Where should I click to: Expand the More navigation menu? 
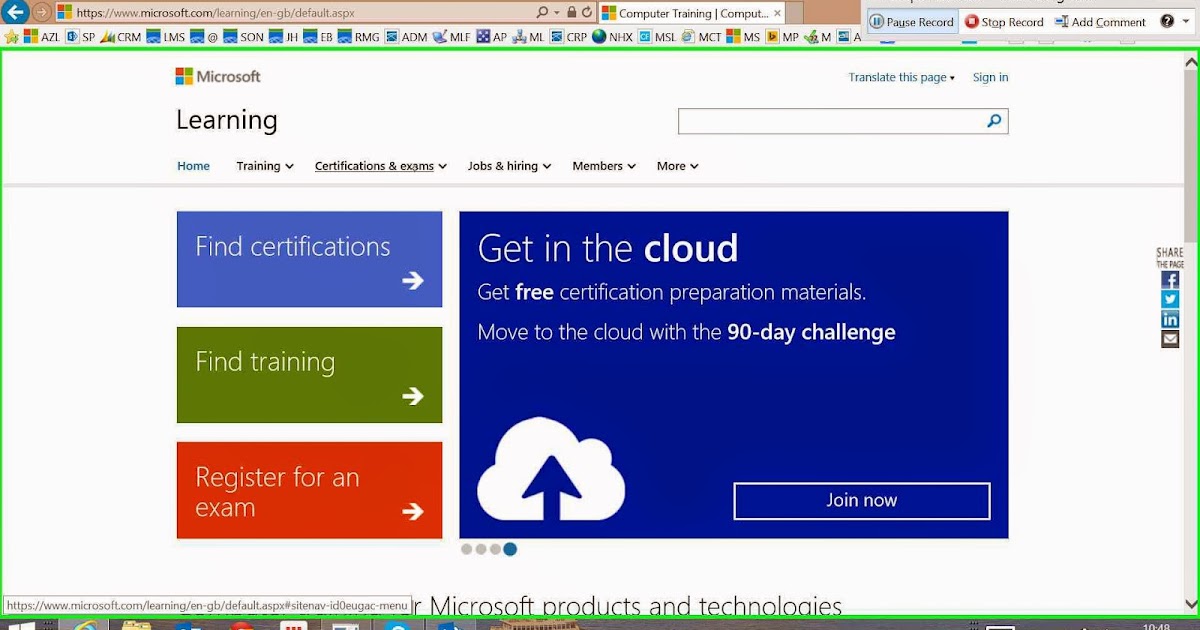(x=676, y=166)
